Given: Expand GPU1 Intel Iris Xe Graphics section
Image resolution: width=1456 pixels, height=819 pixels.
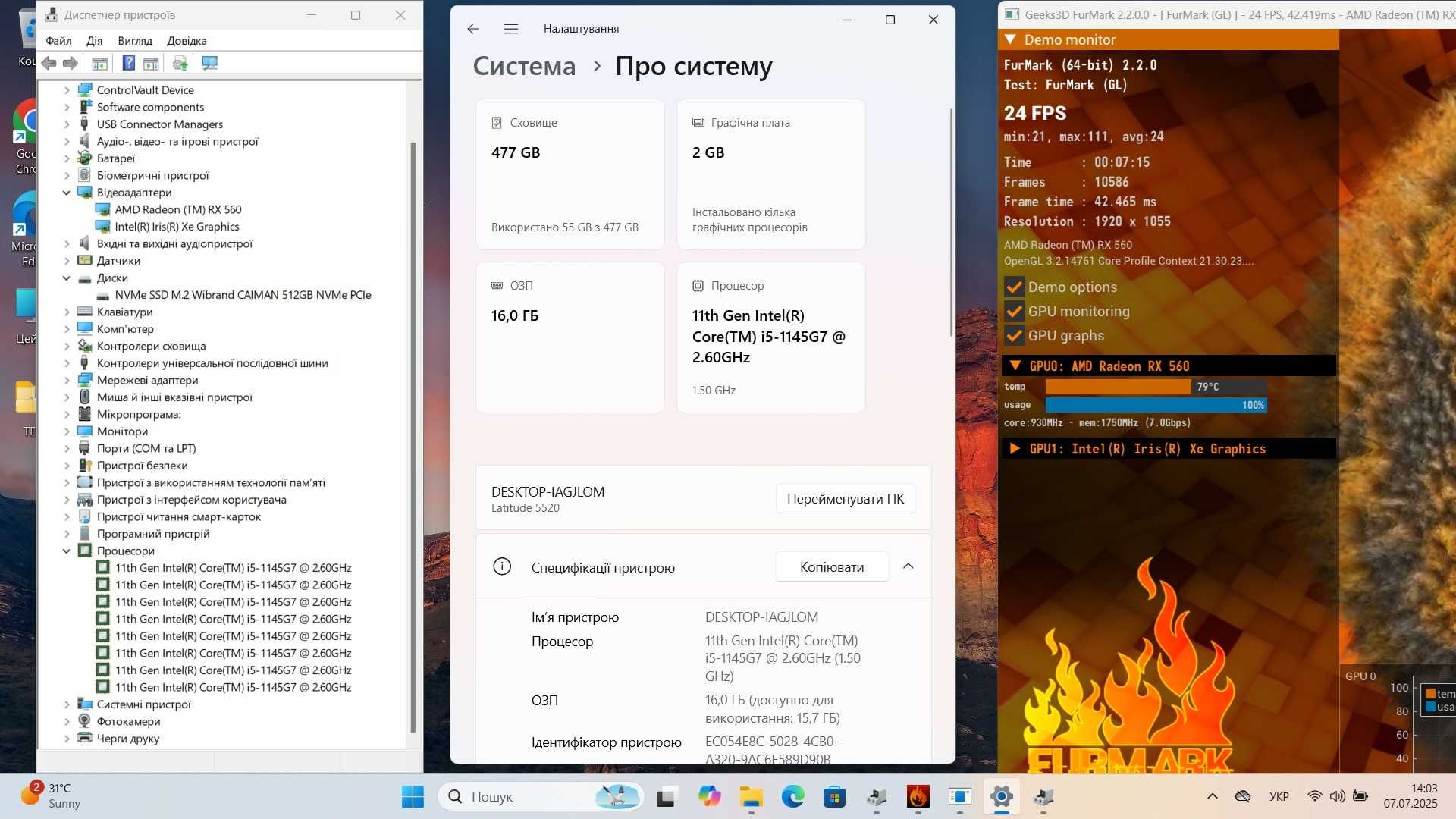Looking at the screenshot, I should [1015, 449].
